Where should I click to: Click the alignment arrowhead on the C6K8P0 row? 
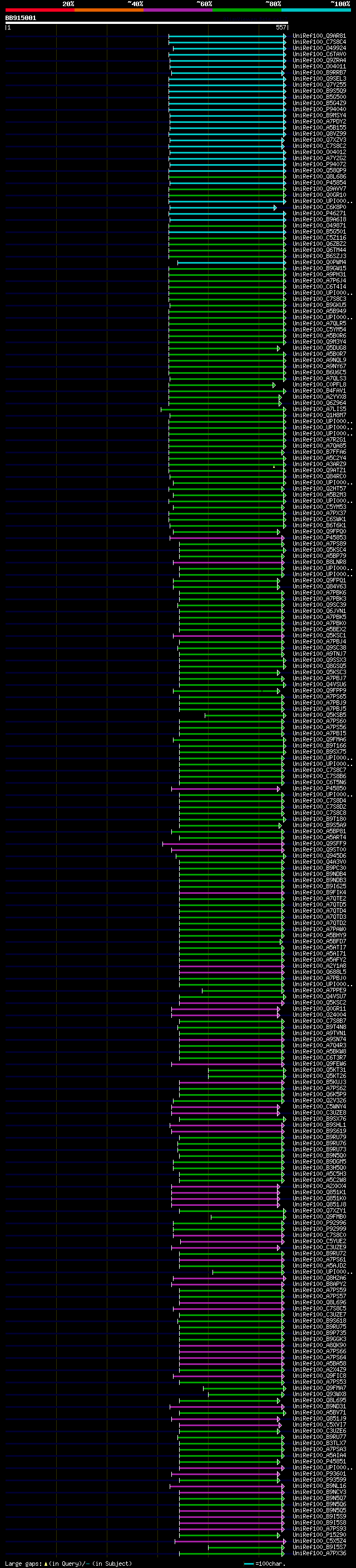275,207
